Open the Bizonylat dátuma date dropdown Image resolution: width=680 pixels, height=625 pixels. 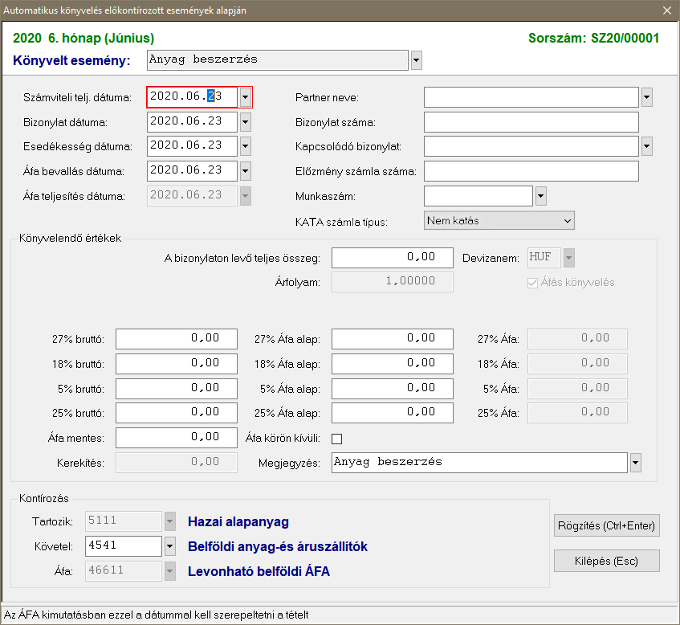coord(245,122)
